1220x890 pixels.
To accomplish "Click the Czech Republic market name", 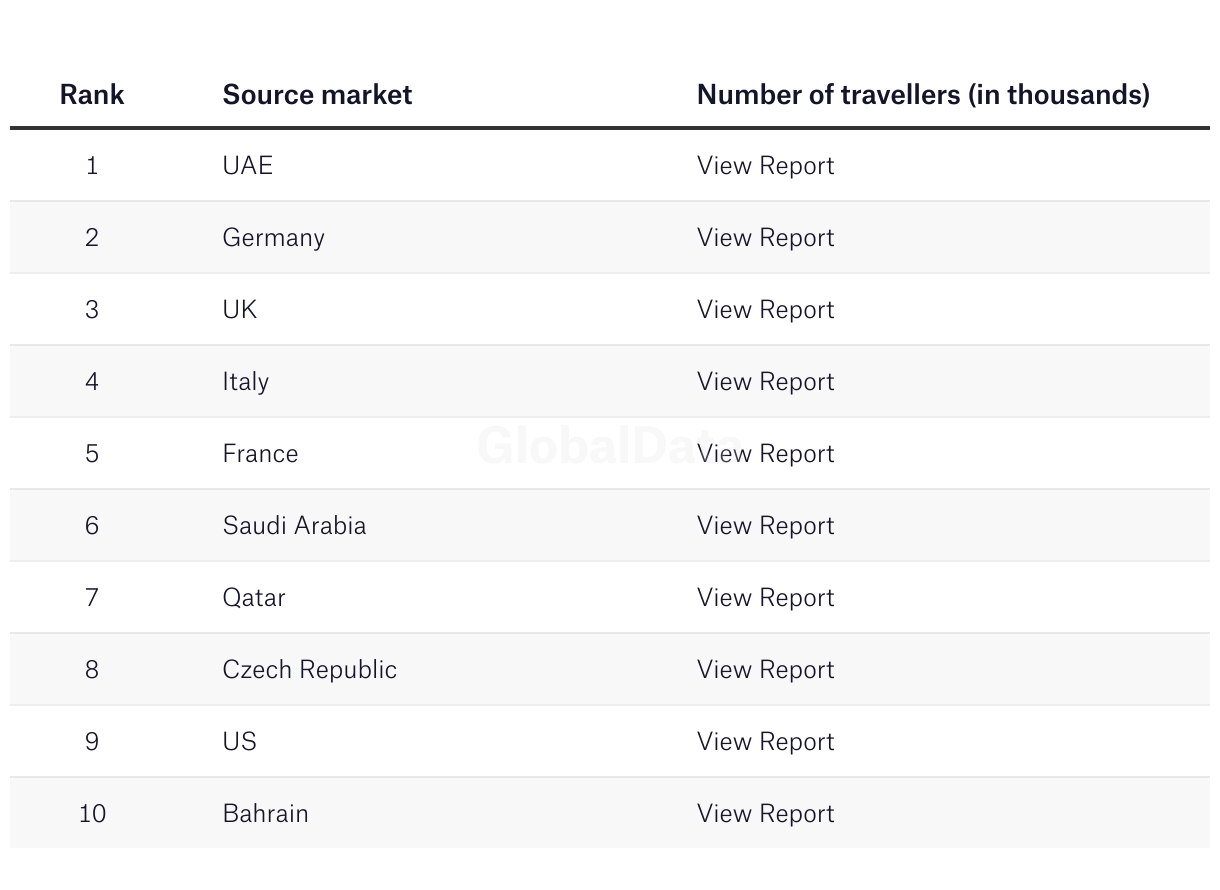I will (309, 669).
